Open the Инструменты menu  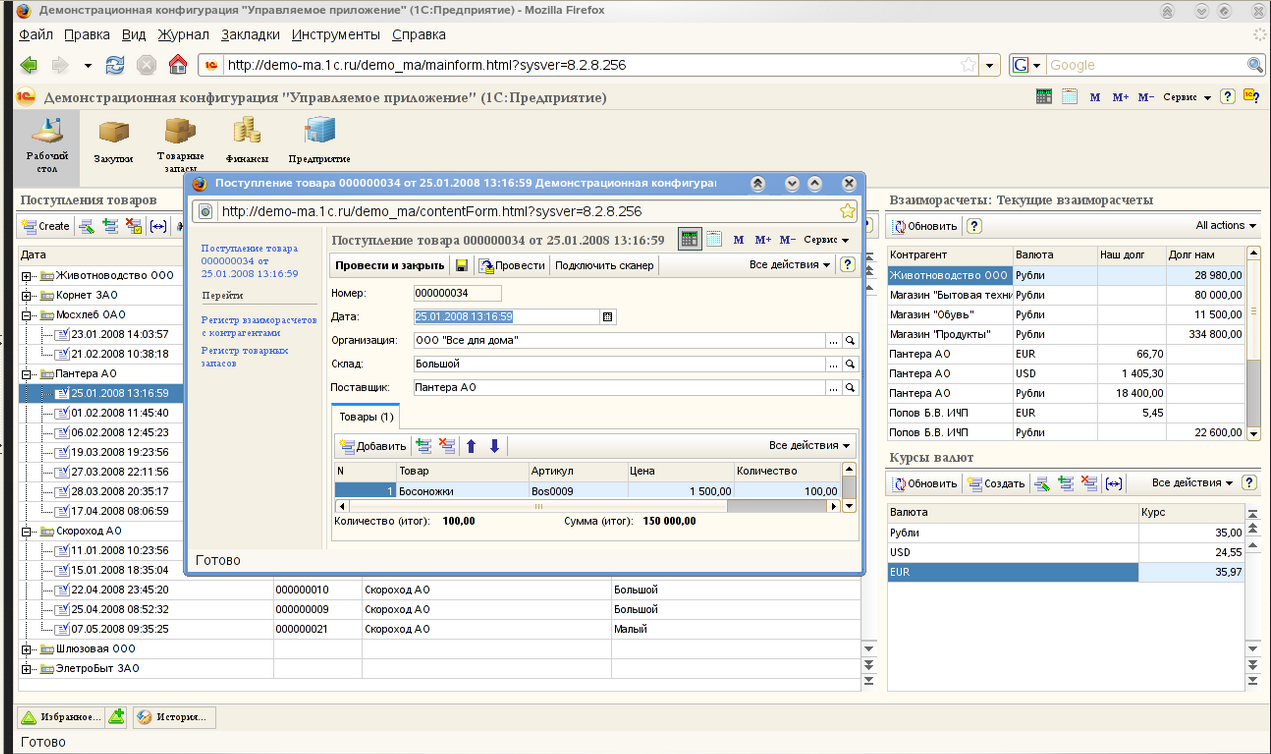[x=336, y=34]
